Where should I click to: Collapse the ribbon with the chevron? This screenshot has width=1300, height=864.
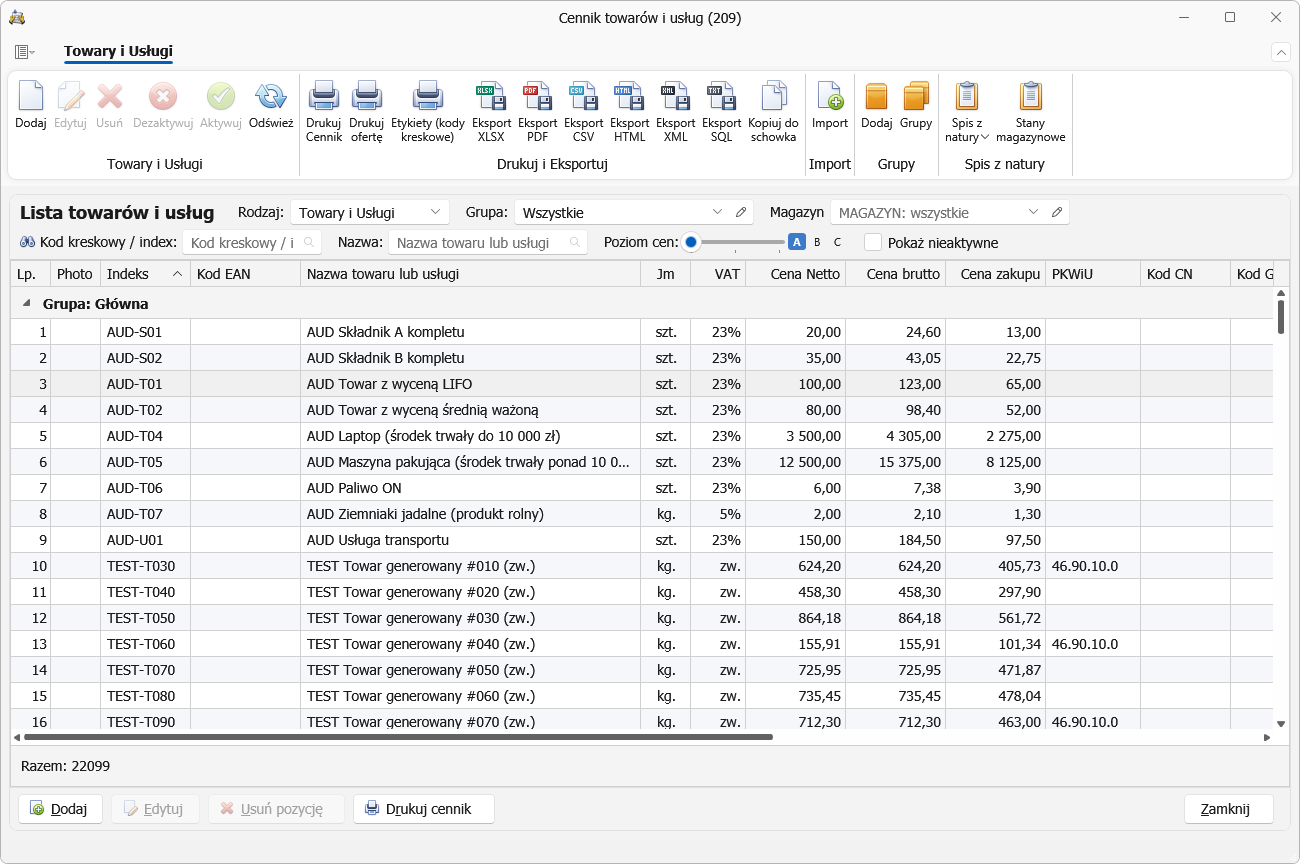coord(1281,52)
